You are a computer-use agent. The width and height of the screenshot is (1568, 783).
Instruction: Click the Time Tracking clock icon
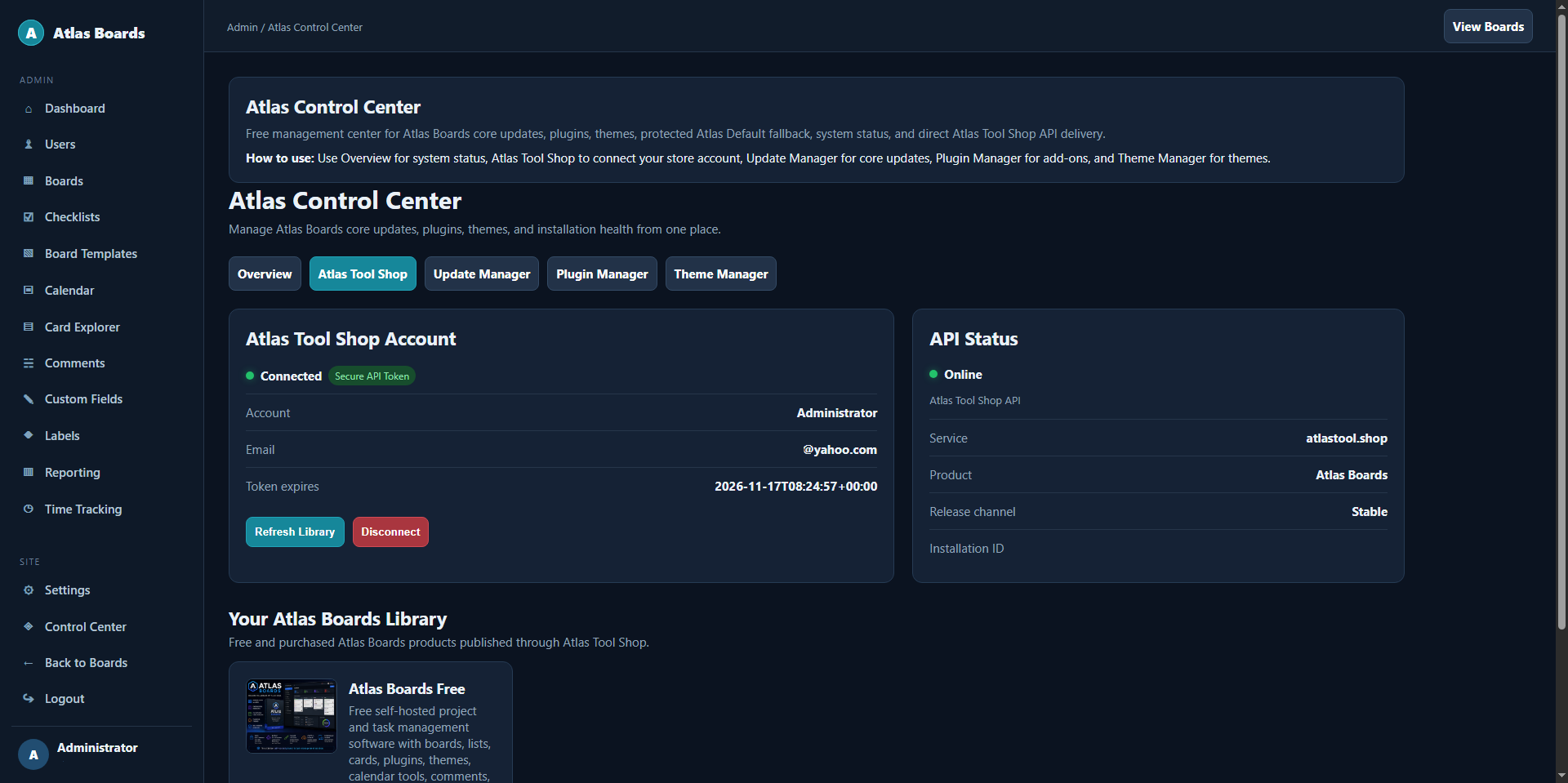click(x=29, y=509)
